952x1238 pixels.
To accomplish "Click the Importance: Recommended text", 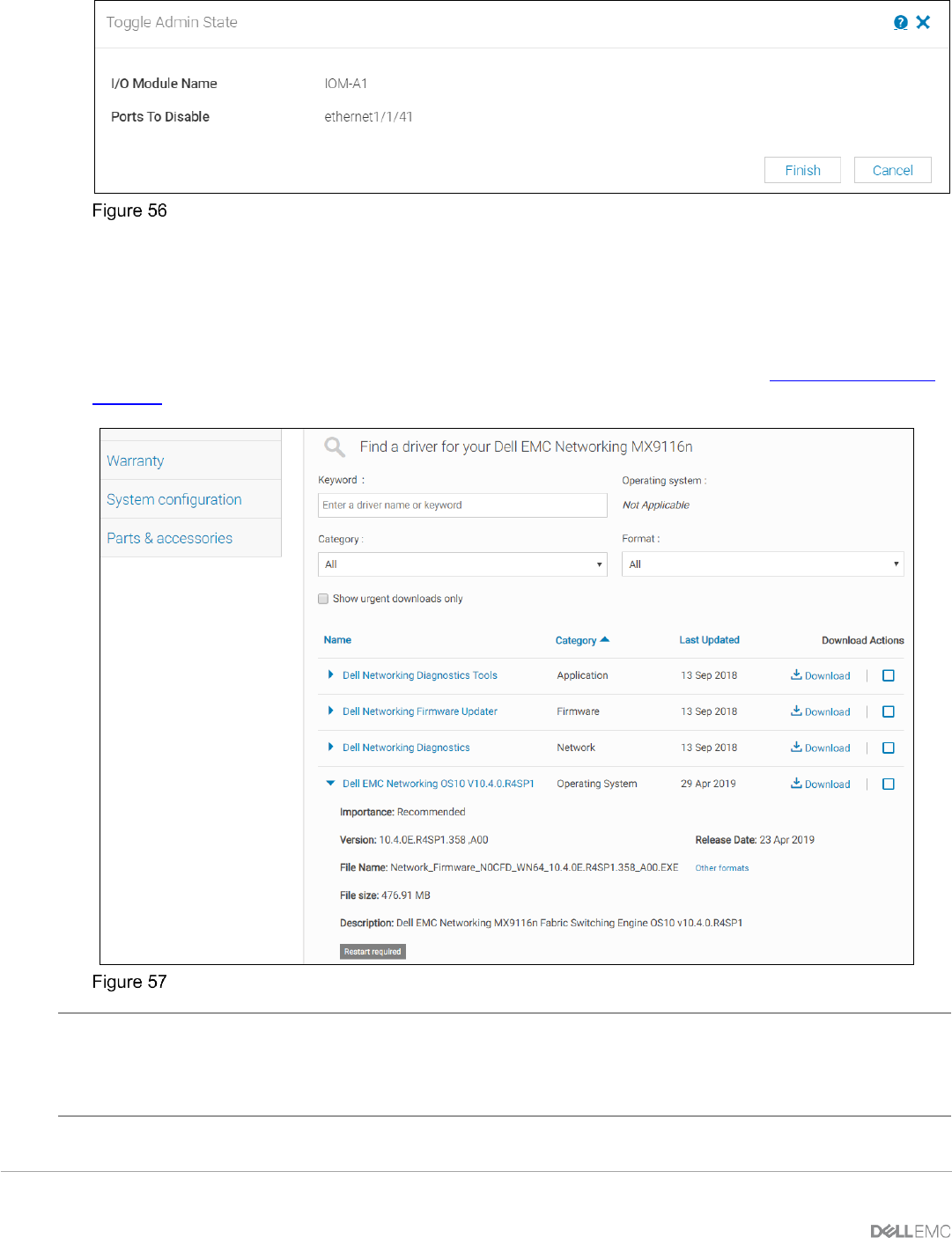I will (x=402, y=812).
